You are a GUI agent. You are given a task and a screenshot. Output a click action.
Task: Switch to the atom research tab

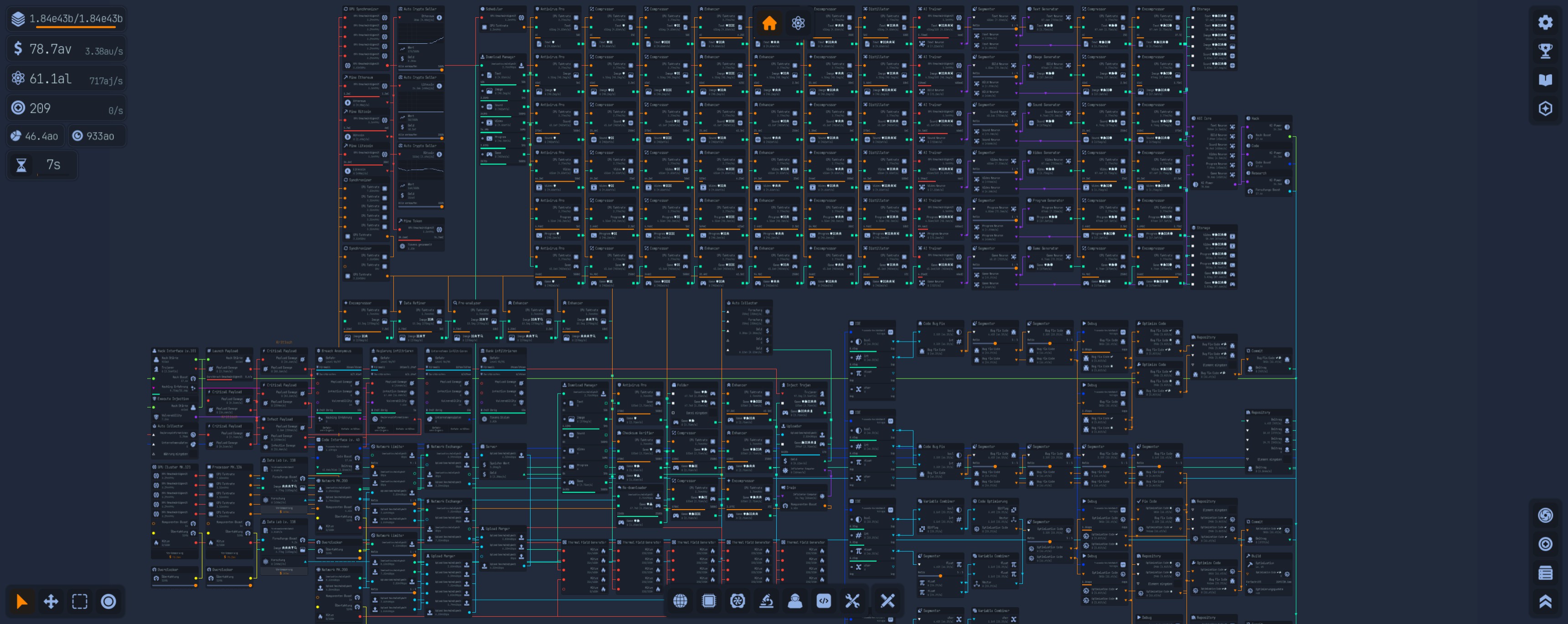[798, 23]
